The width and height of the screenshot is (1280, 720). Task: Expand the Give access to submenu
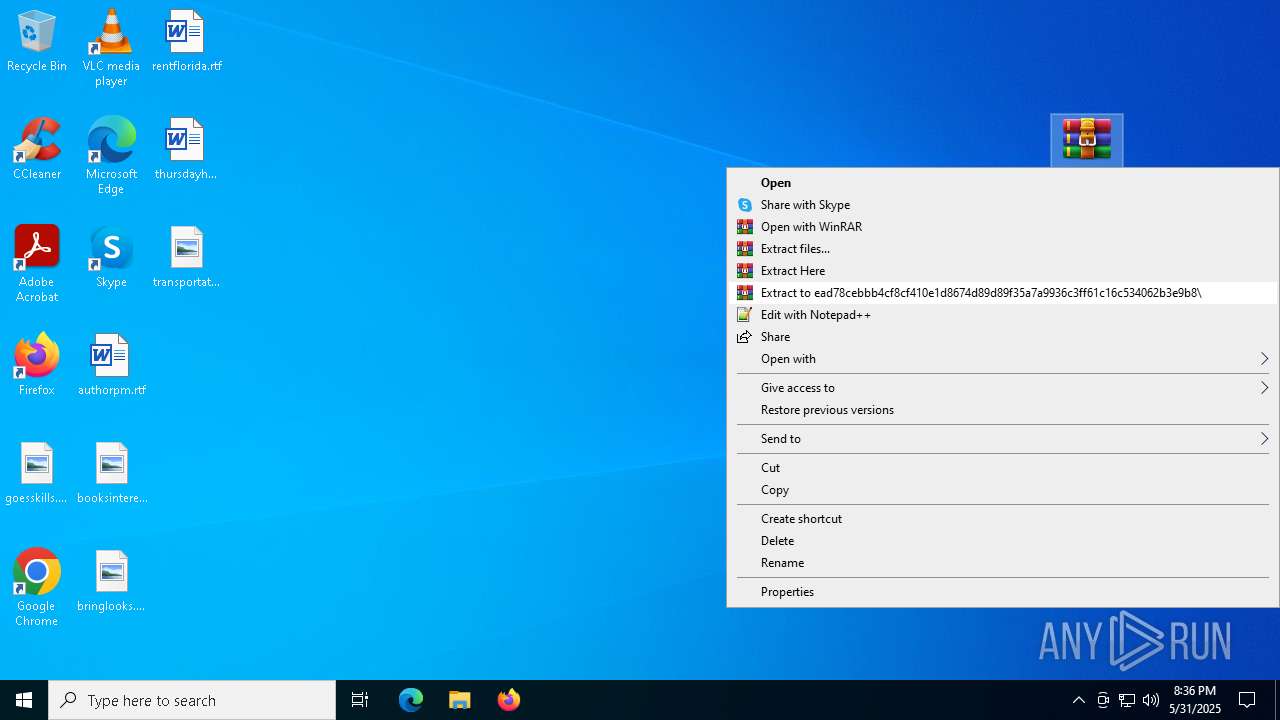(x=1002, y=388)
